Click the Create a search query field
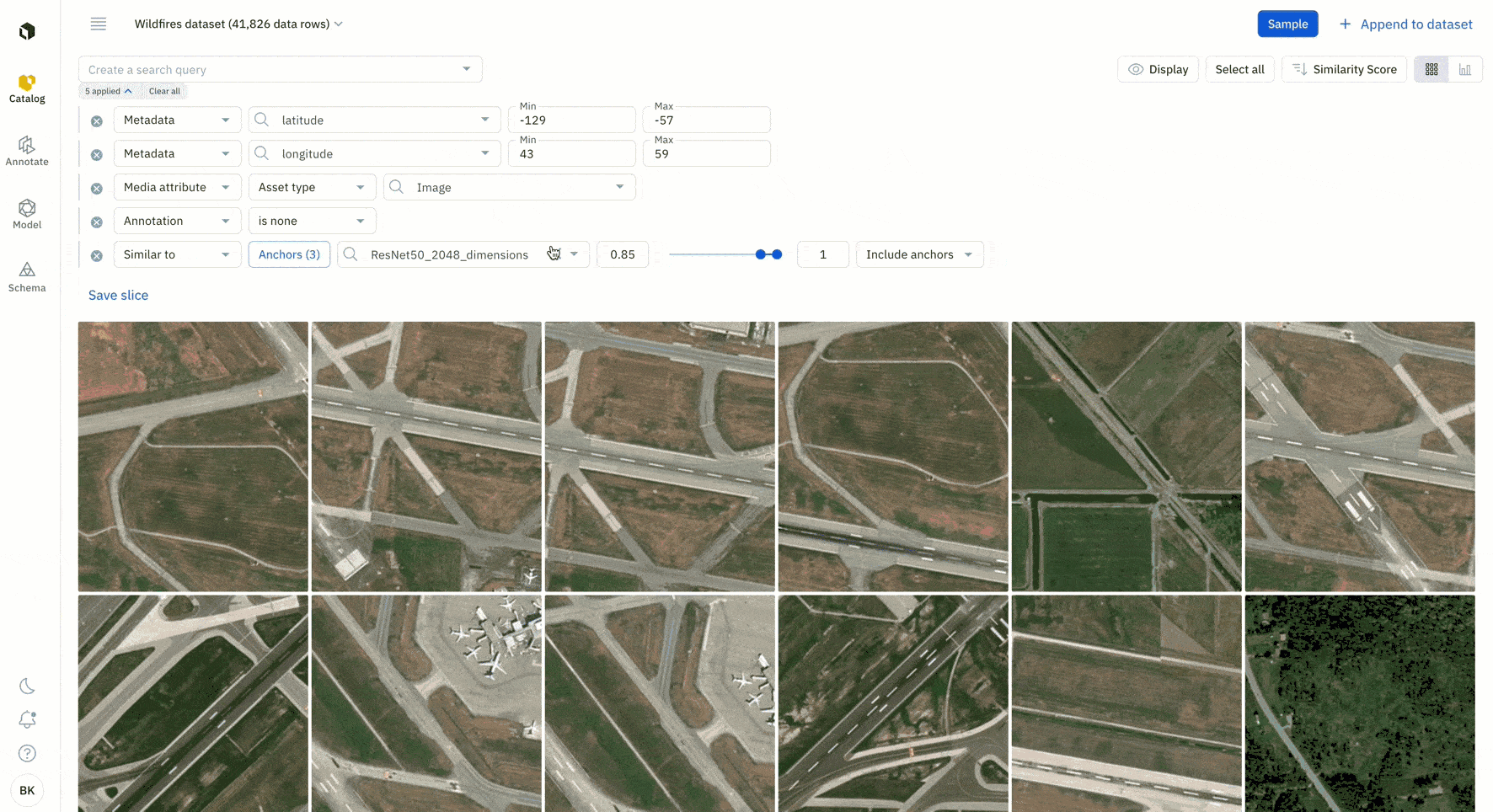1493x812 pixels. click(x=280, y=69)
